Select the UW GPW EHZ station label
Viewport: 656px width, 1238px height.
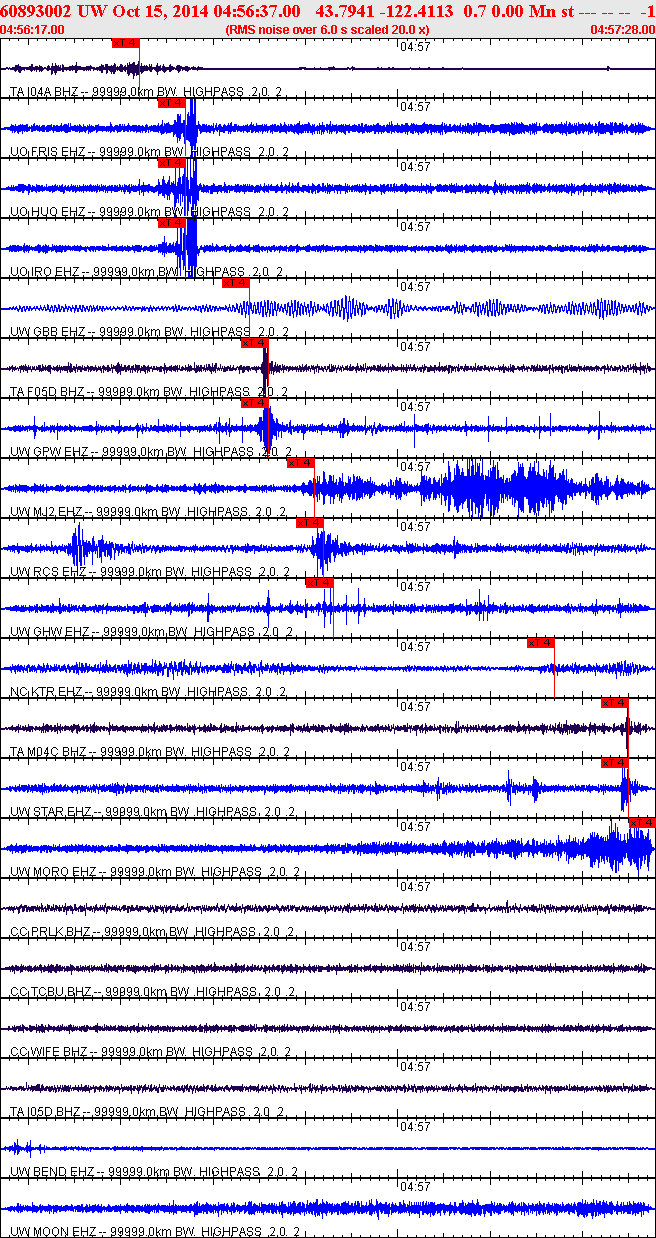tap(151, 452)
